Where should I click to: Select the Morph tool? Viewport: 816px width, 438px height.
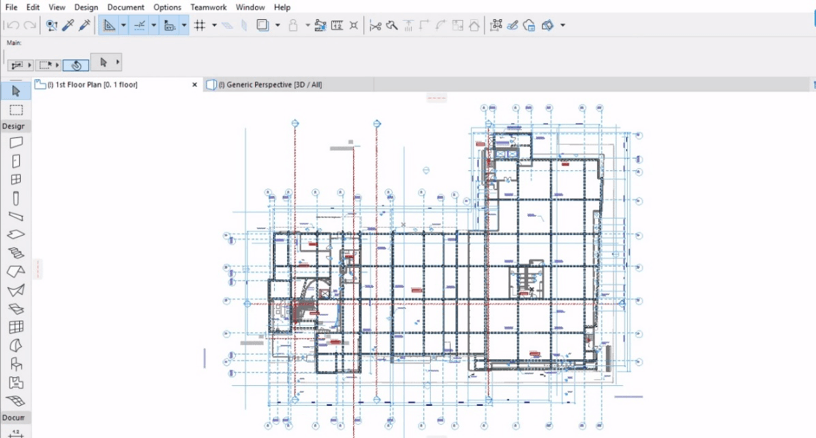pyautogui.click(x=16, y=345)
